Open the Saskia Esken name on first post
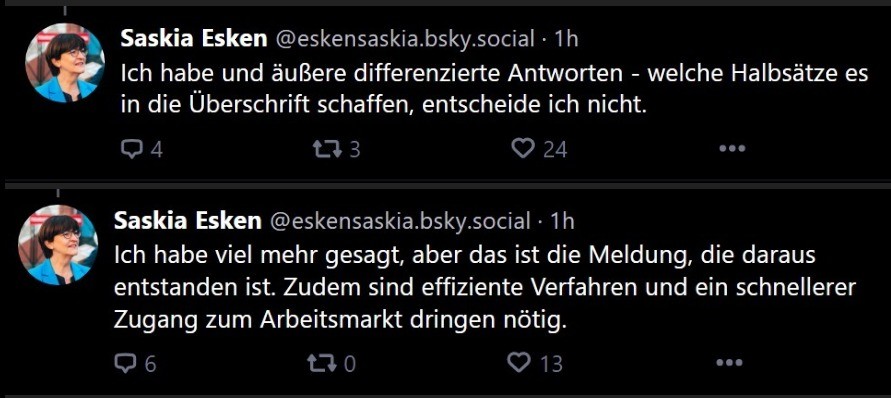 coord(194,39)
